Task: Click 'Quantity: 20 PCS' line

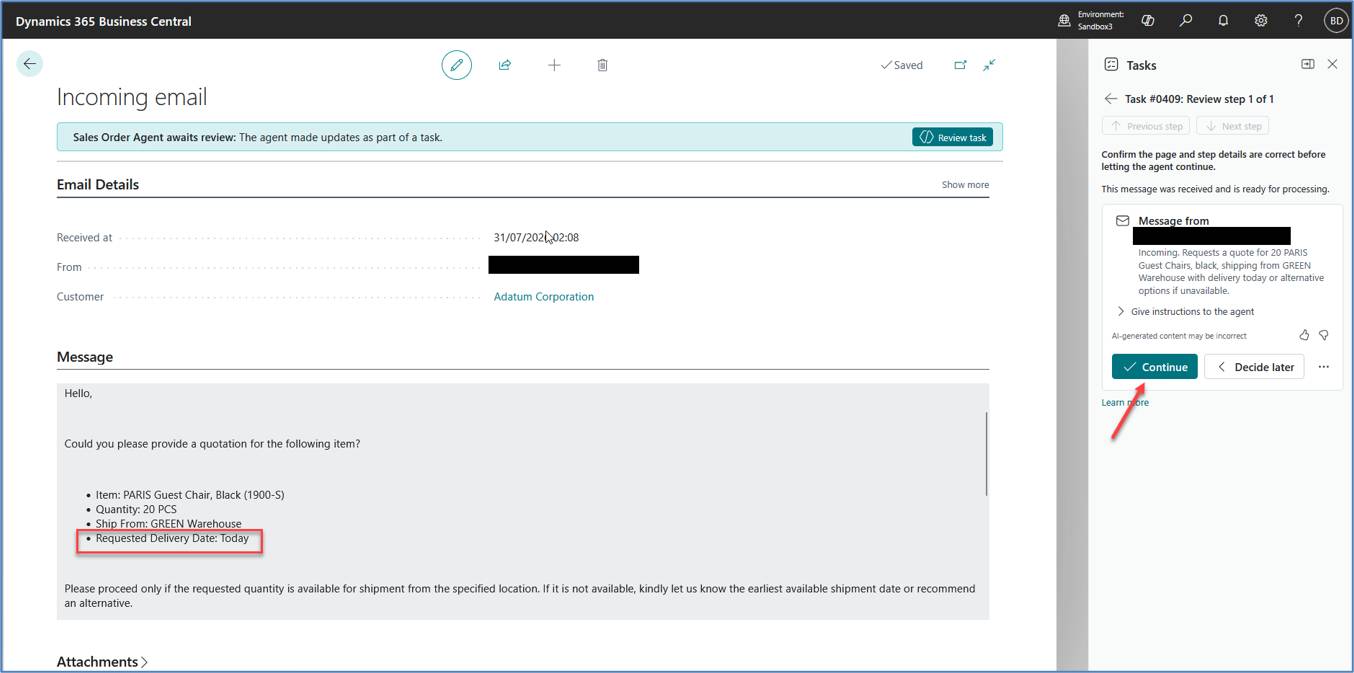Action: tap(136, 509)
